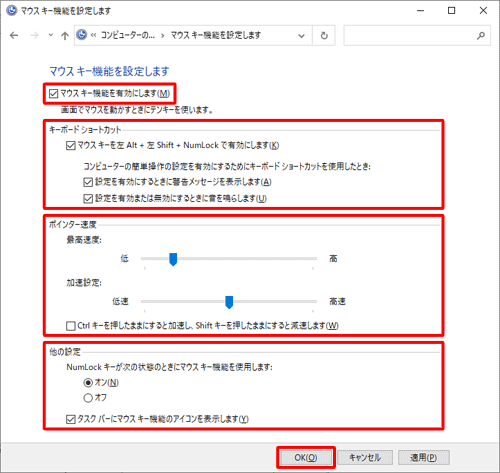Click the キャンセル button
500x473 pixels.
(x=365, y=458)
